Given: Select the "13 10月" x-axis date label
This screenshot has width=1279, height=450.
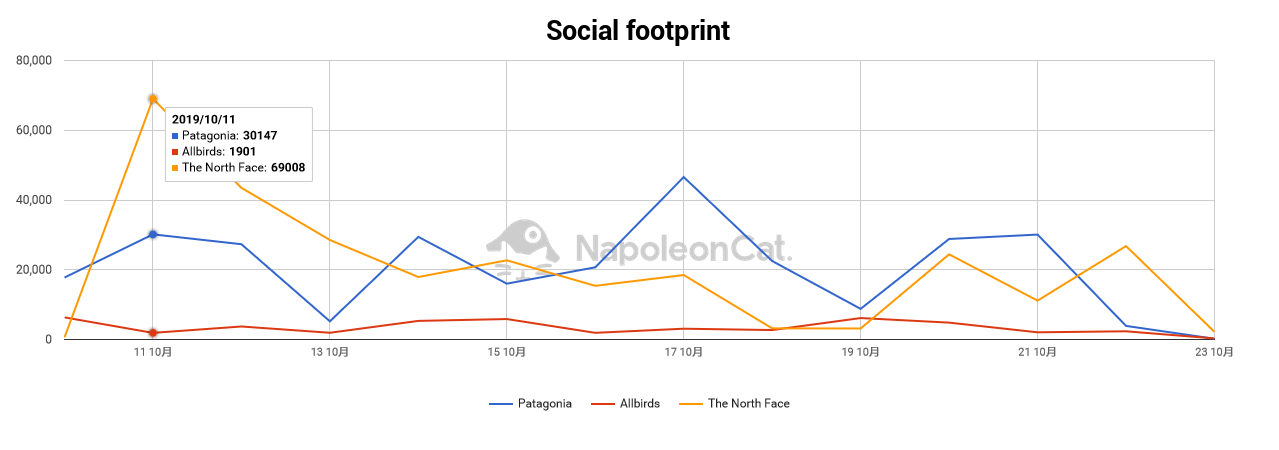Looking at the screenshot, I should 330,352.
